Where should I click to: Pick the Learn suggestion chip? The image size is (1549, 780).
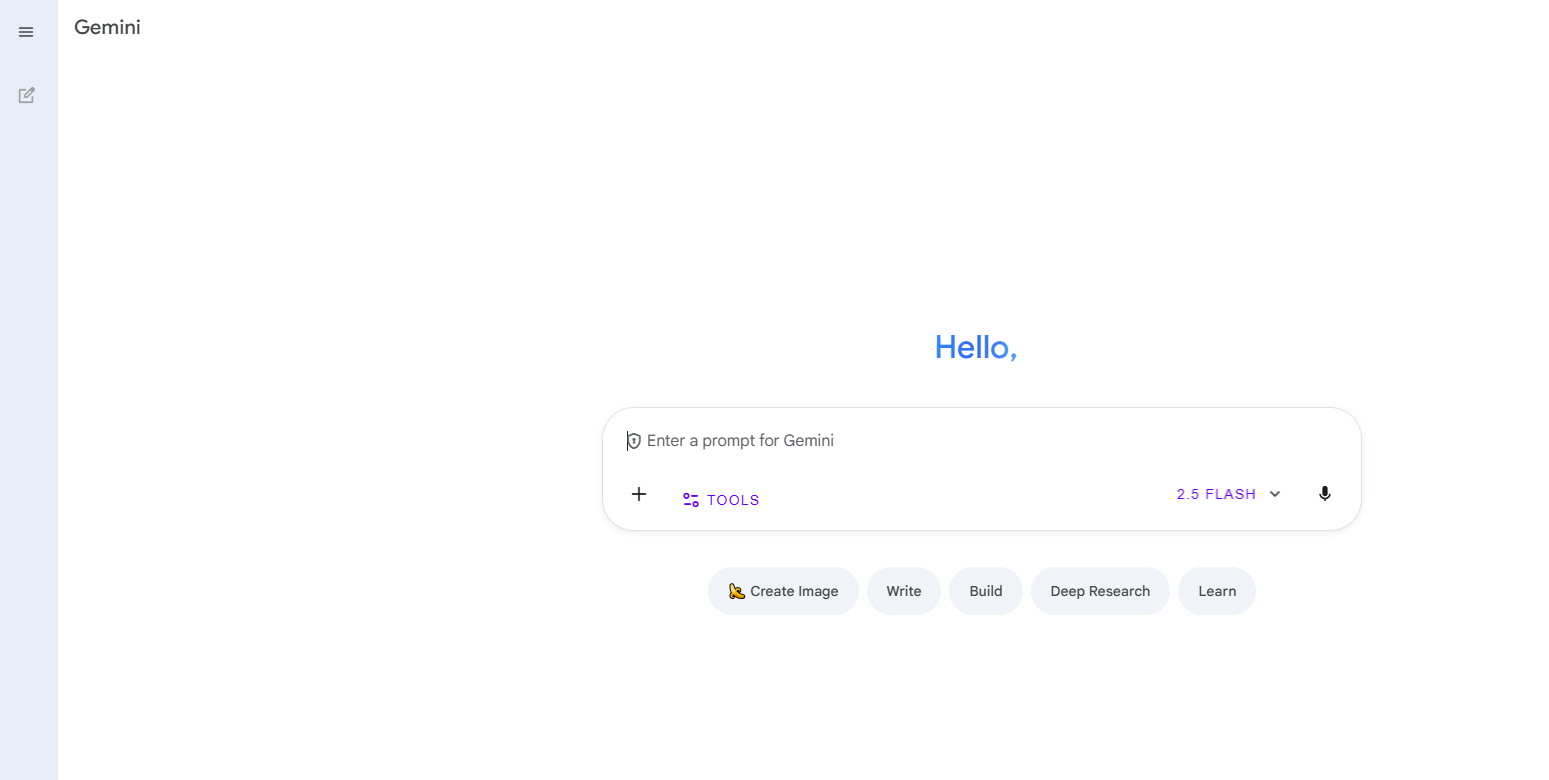1217,591
